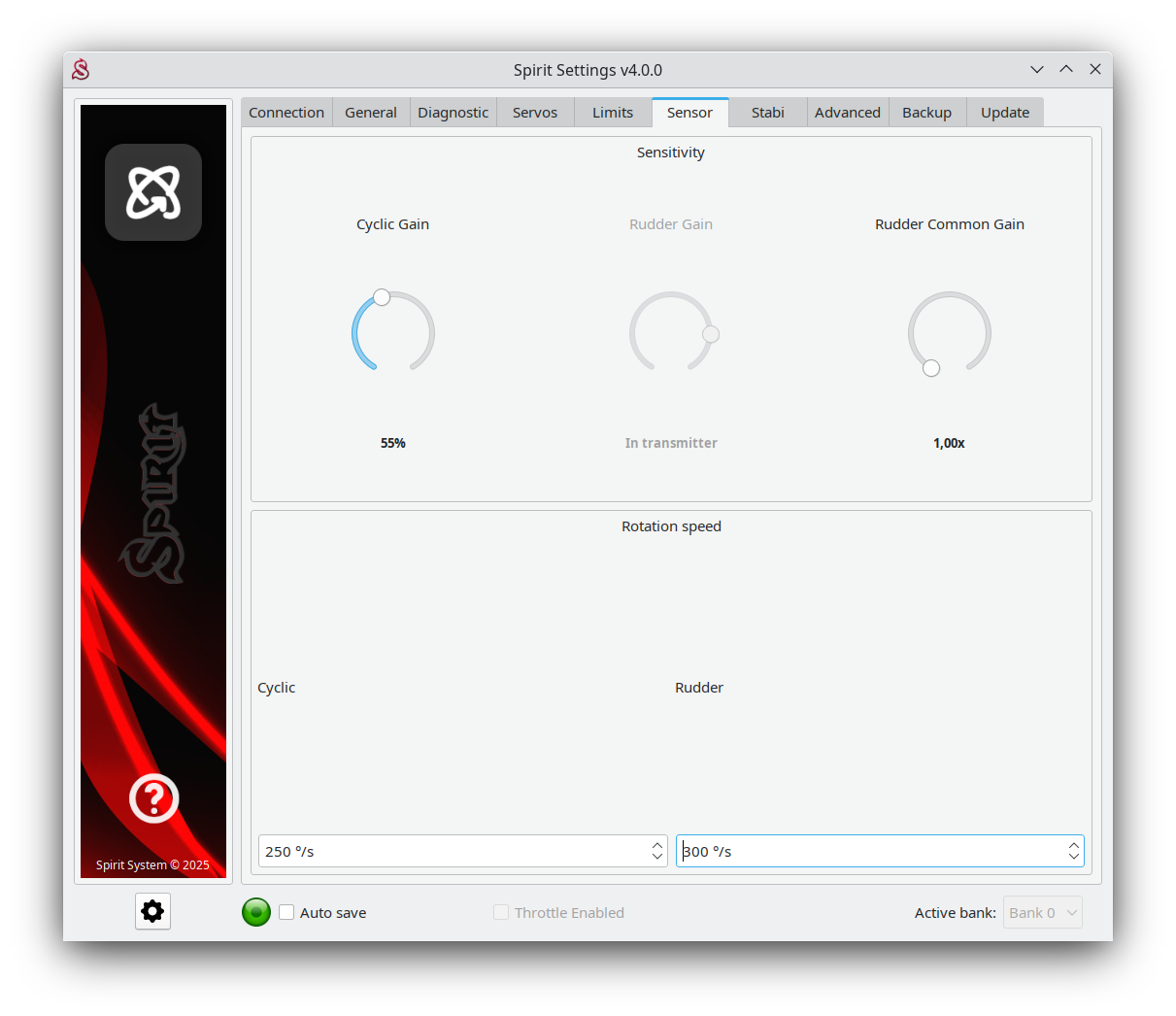This screenshot has height=1016, width=1176.
Task: Switch to the Connection tab
Action: pos(286,113)
